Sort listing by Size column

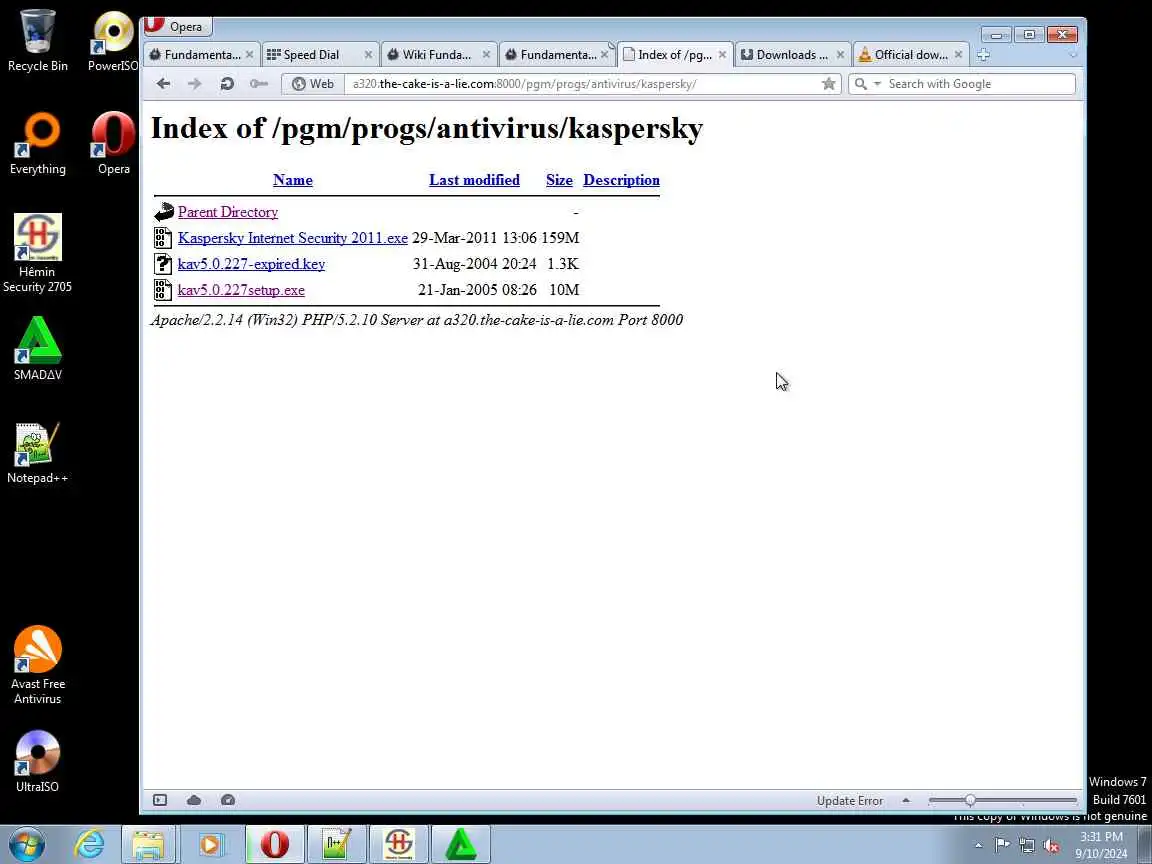point(559,180)
